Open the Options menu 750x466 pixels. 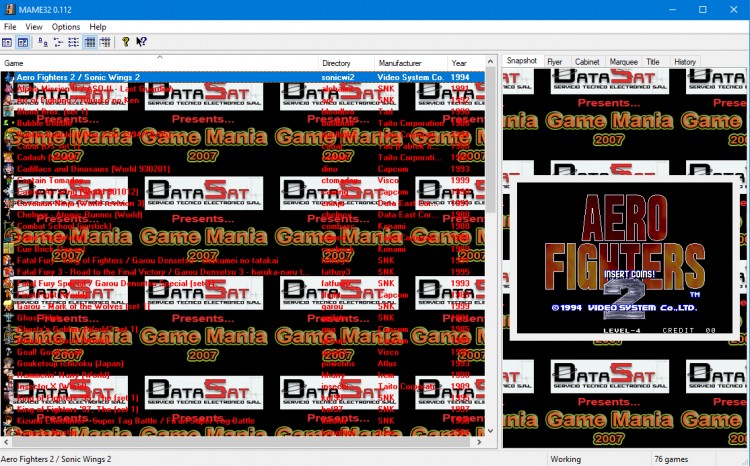[x=66, y=27]
